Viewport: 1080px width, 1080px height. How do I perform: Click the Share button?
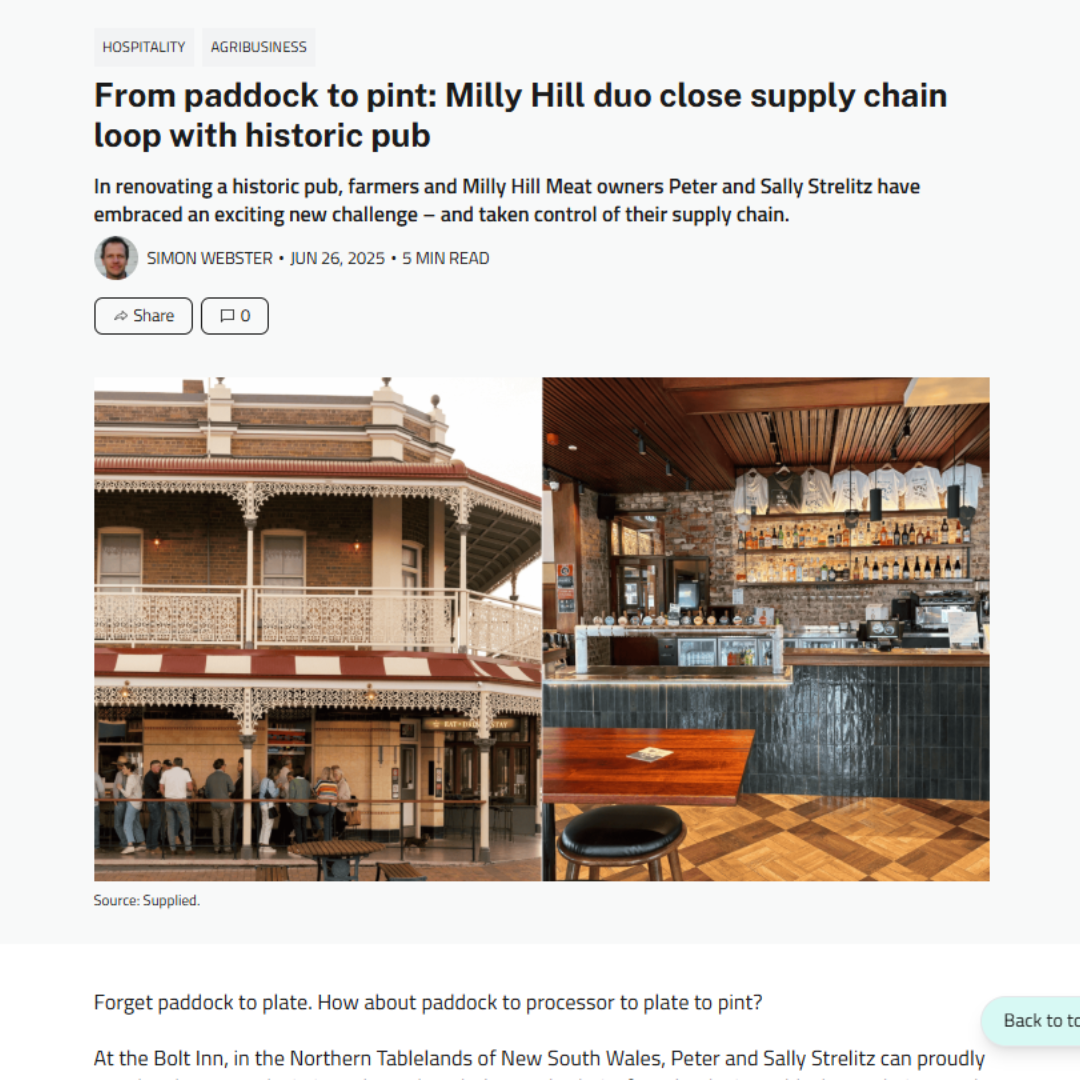[x=143, y=315]
